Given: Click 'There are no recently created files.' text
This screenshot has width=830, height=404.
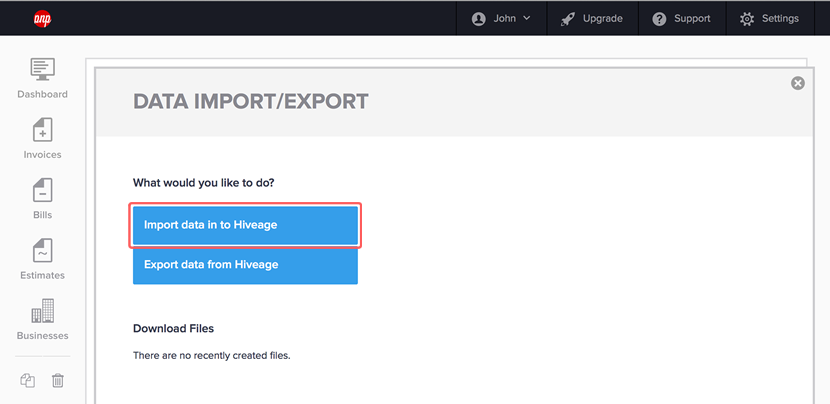Looking at the screenshot, I should [212, 355].
